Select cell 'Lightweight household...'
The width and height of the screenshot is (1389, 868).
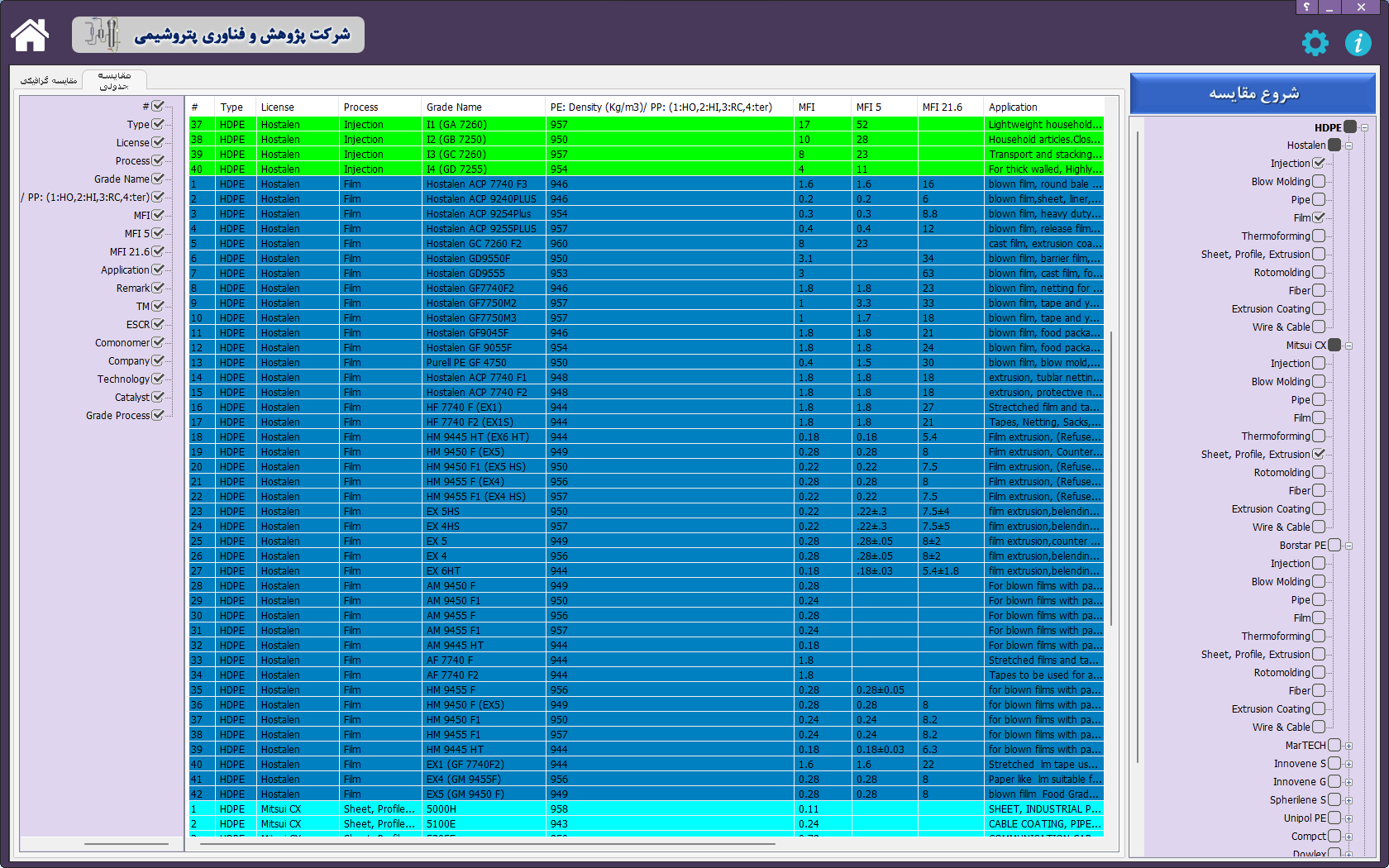point(1044,125)
